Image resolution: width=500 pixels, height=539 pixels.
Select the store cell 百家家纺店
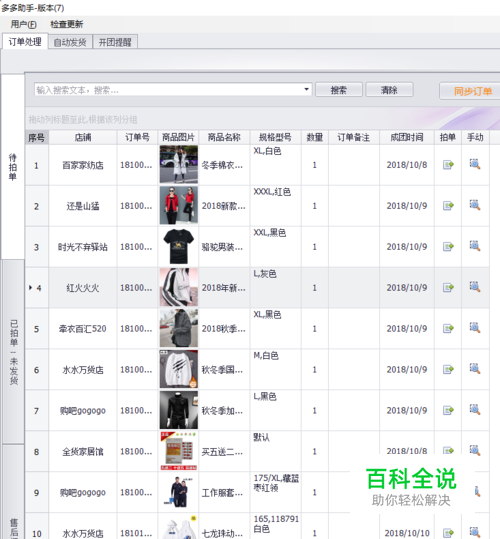pos(83,165)
